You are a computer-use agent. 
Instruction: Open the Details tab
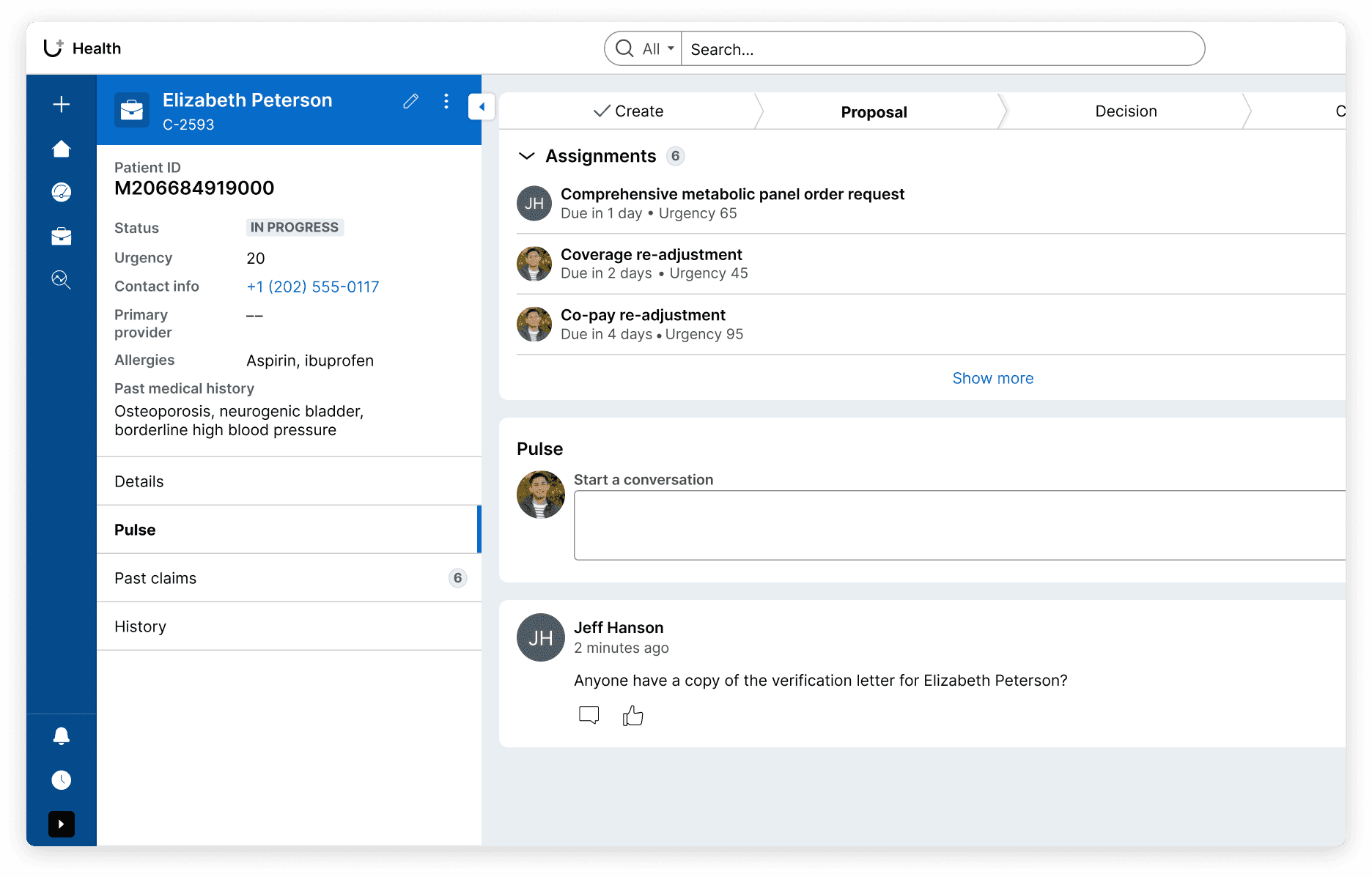[289, 481]
